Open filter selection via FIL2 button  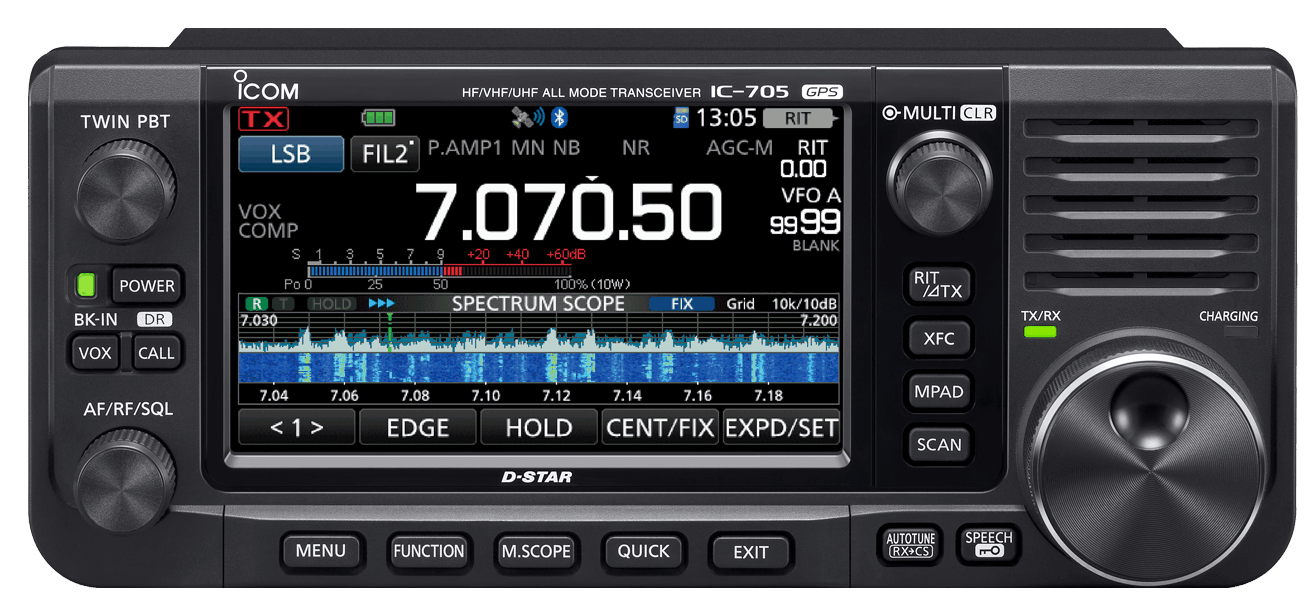click(x=384, y=154)
